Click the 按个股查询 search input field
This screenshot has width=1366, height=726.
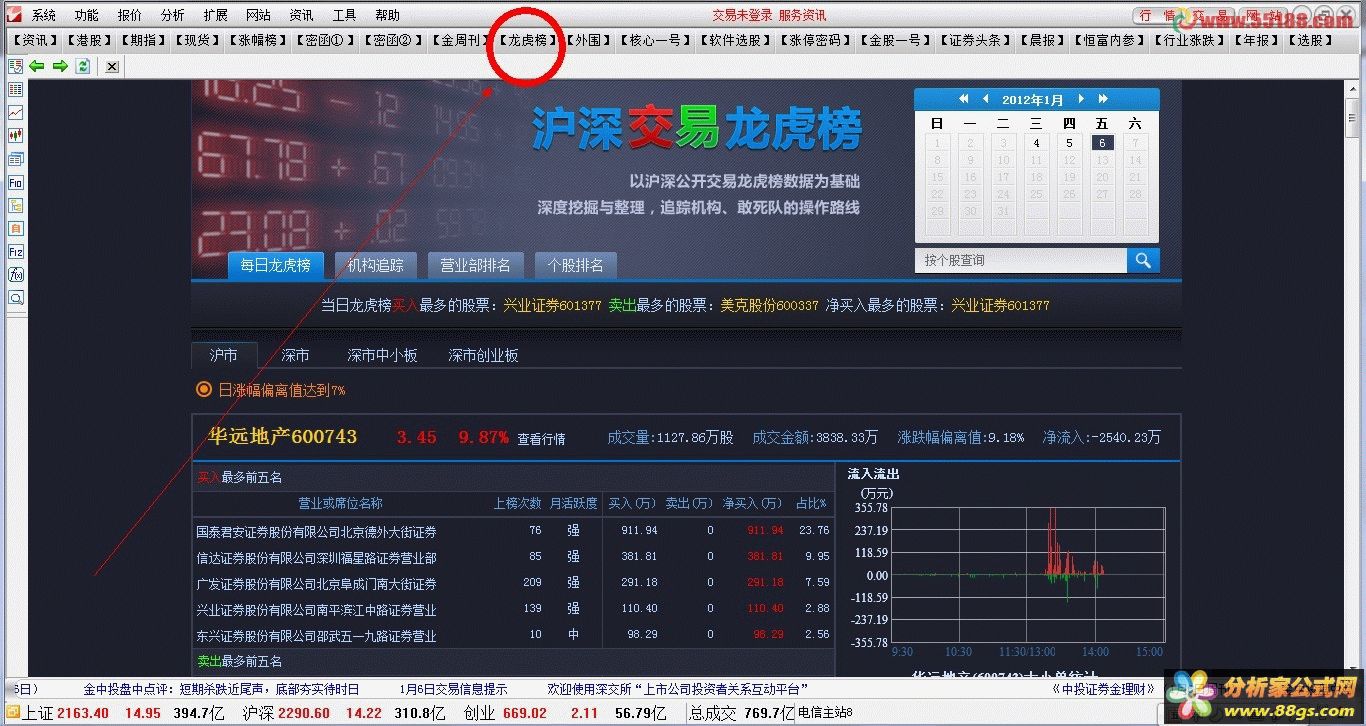tap(1021, 260)
